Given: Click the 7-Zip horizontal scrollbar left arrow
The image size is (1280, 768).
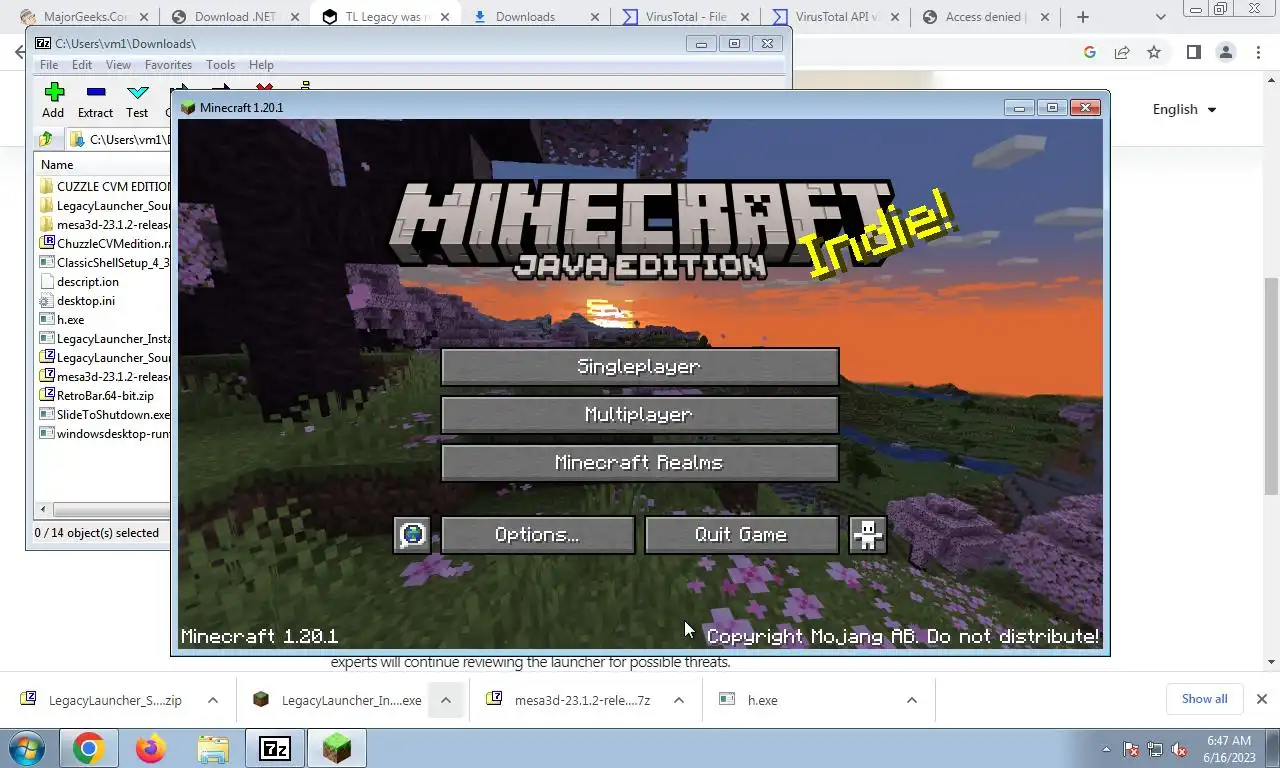Looking at the screenshot, I should (x=42, y=510).
